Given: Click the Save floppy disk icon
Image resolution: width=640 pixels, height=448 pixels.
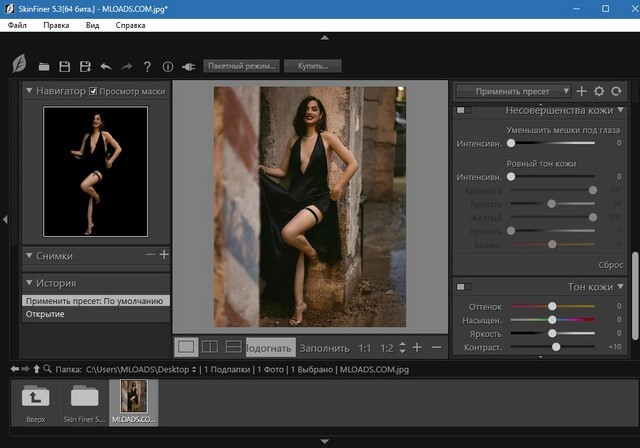Looking at the screenshot, I should pyautogui.click(x=64, y=67).
